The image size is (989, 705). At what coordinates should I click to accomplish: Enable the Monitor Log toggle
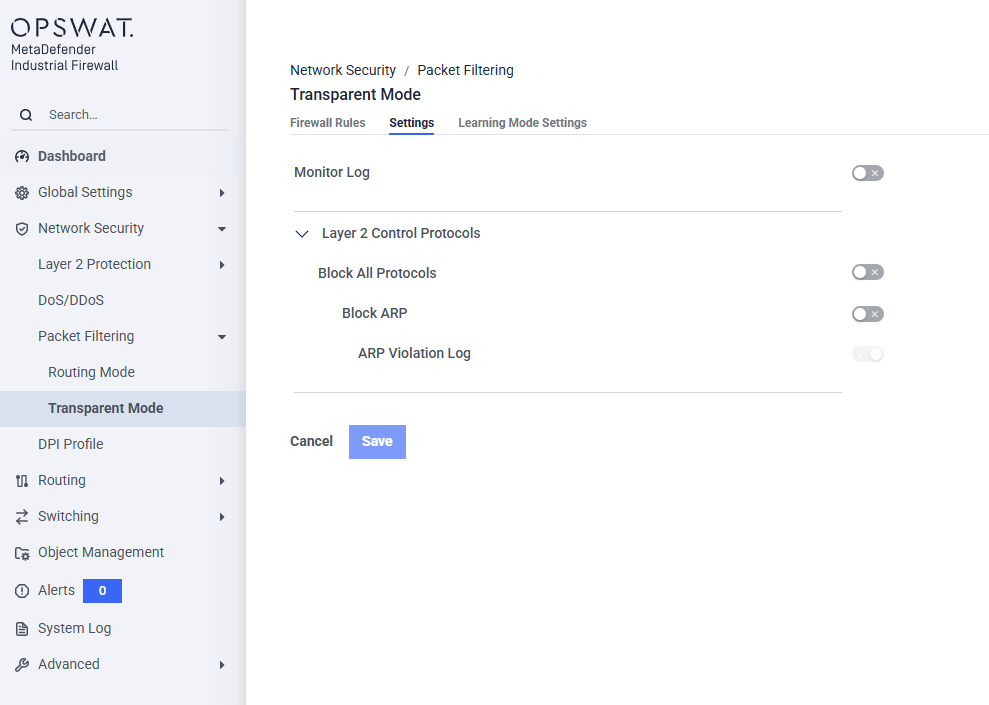867,173
